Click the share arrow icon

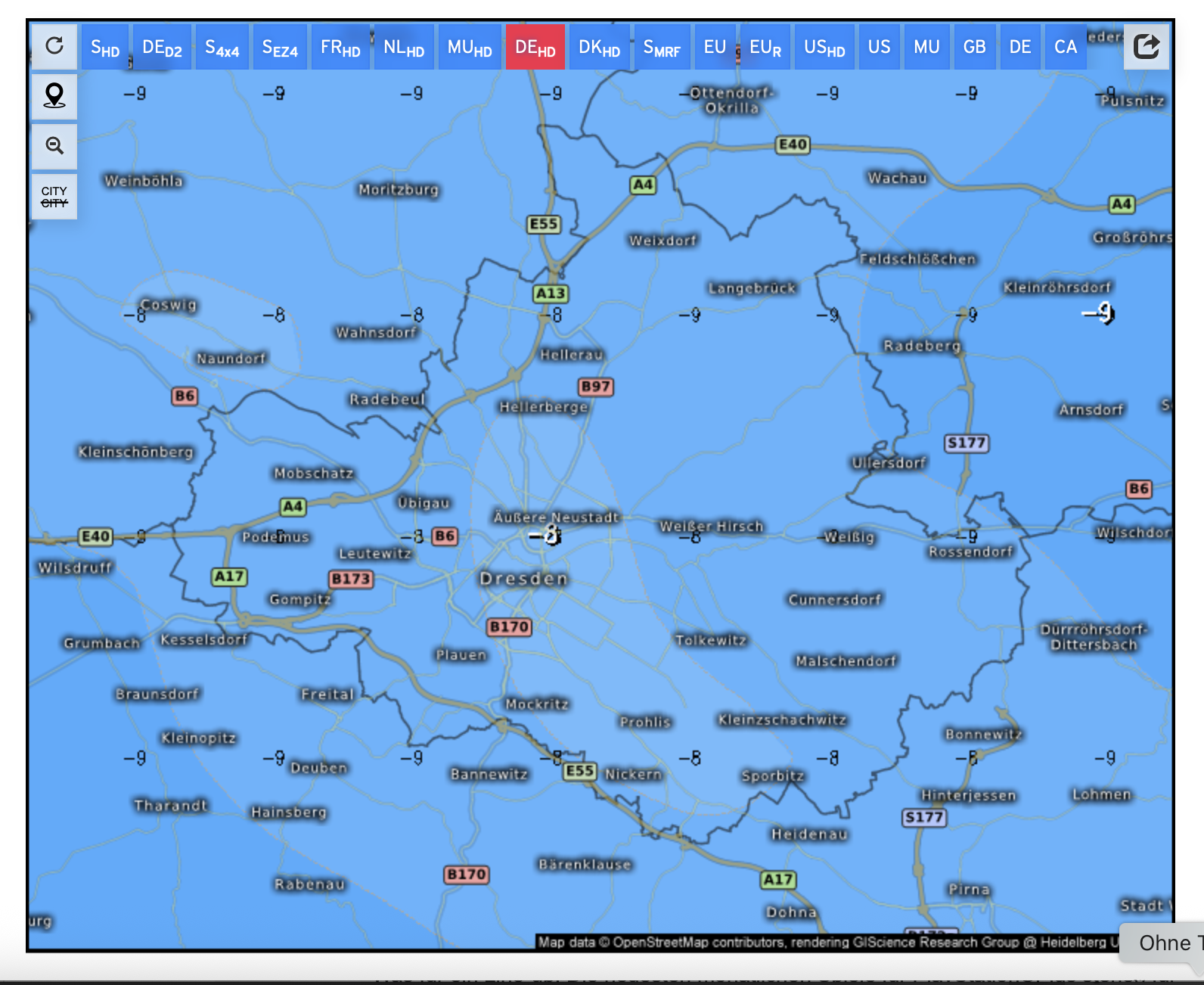pyautogui.click(x=1146, y=47)
